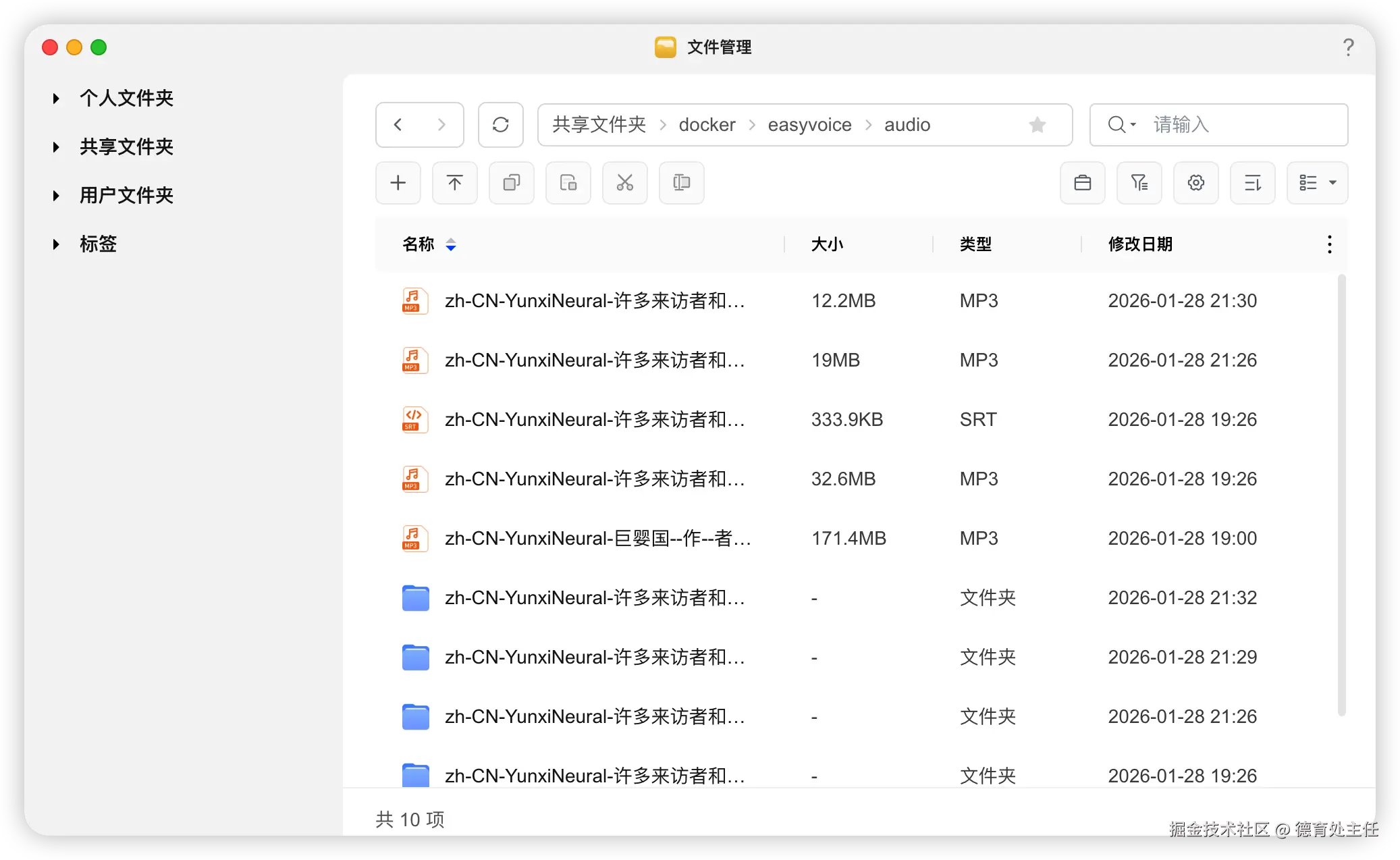Image resolution: width=1400 pixels, height=860 pixels.
Task: Open the filter icon options
Action: click(1139, 183)
